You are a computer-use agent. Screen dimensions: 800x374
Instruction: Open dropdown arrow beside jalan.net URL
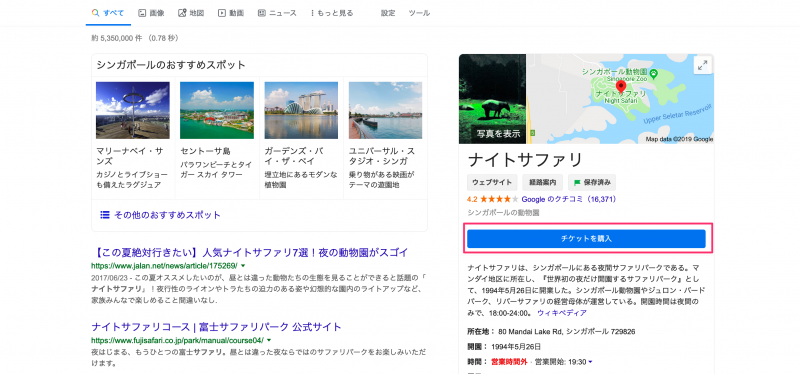tap(243, 266)
